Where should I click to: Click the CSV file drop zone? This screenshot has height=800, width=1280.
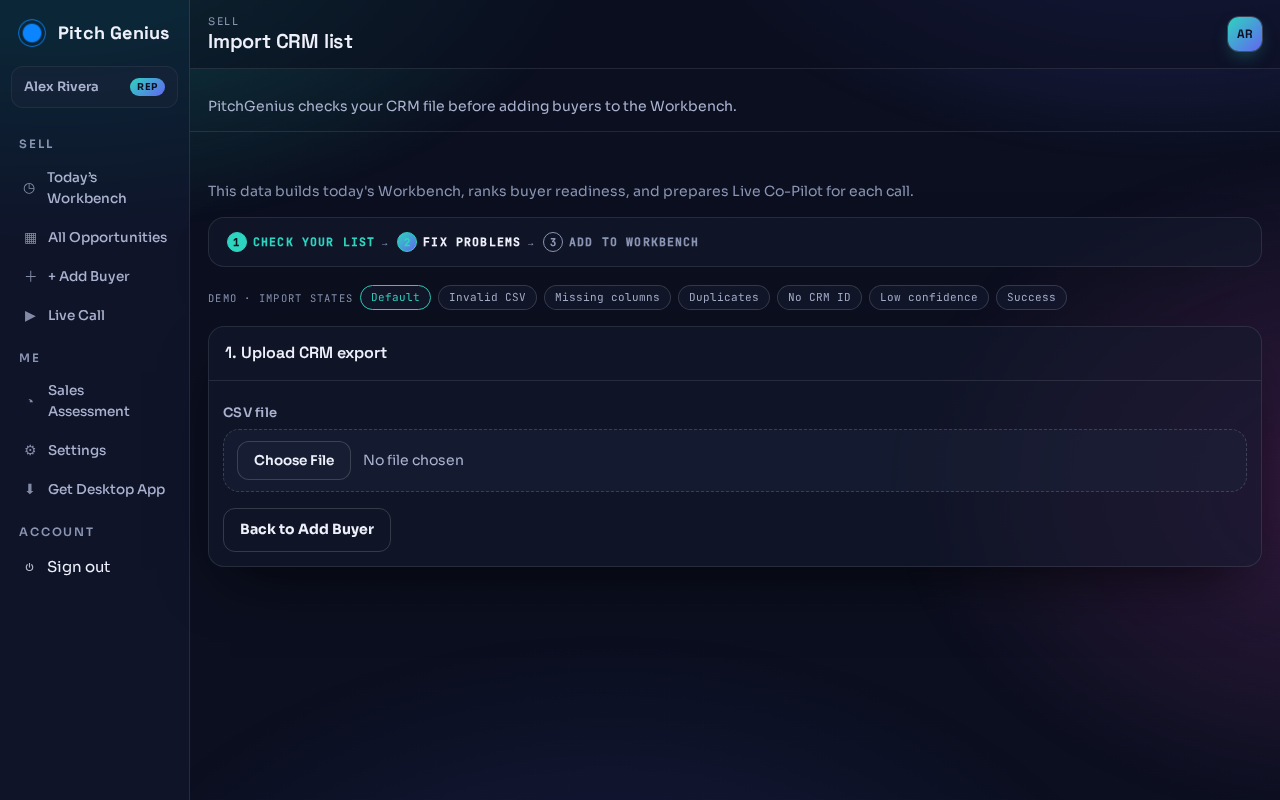pyautogui.click(x=735, y=460)
